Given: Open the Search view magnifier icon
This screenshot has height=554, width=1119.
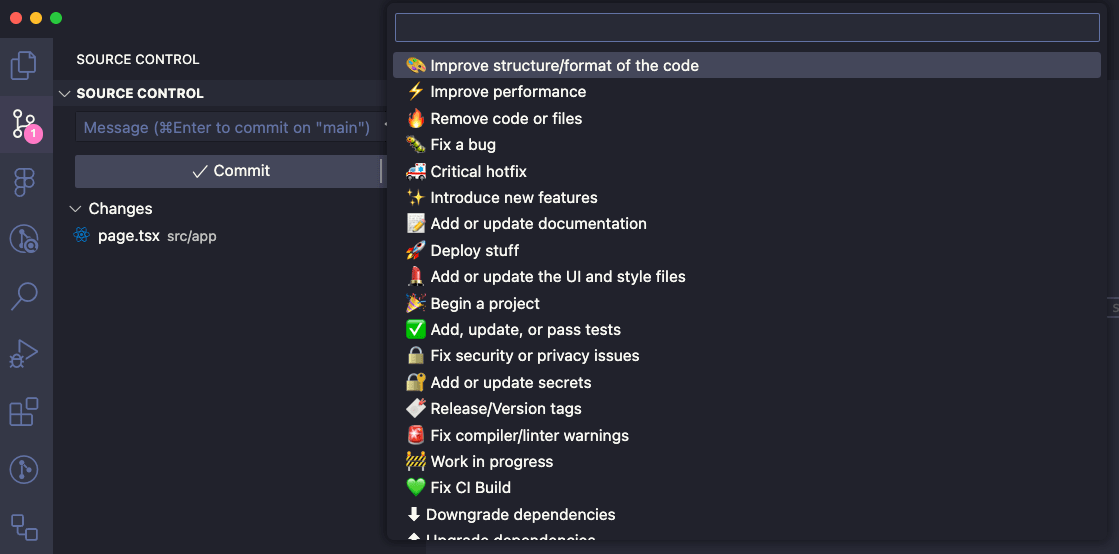Looking at the screenshot, I should pos(24,296).
